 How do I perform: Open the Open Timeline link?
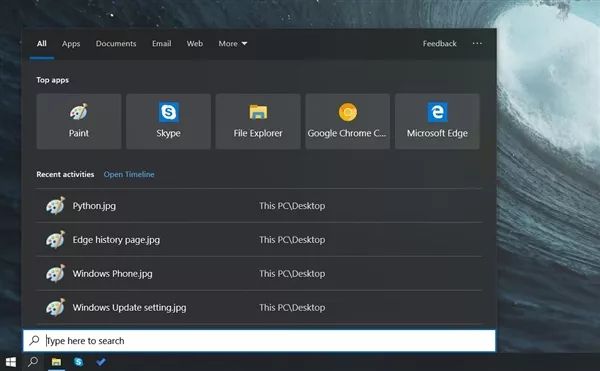pos(129,174)
